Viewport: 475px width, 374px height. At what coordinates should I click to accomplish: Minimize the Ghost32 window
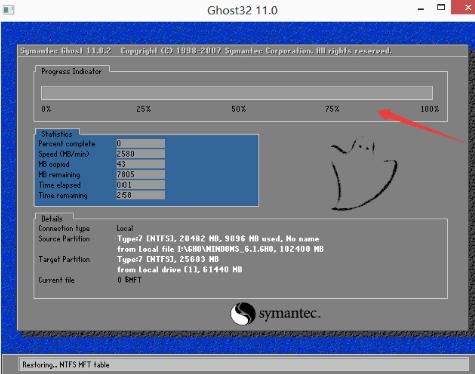pyautogui.click(x=421, y=9)
